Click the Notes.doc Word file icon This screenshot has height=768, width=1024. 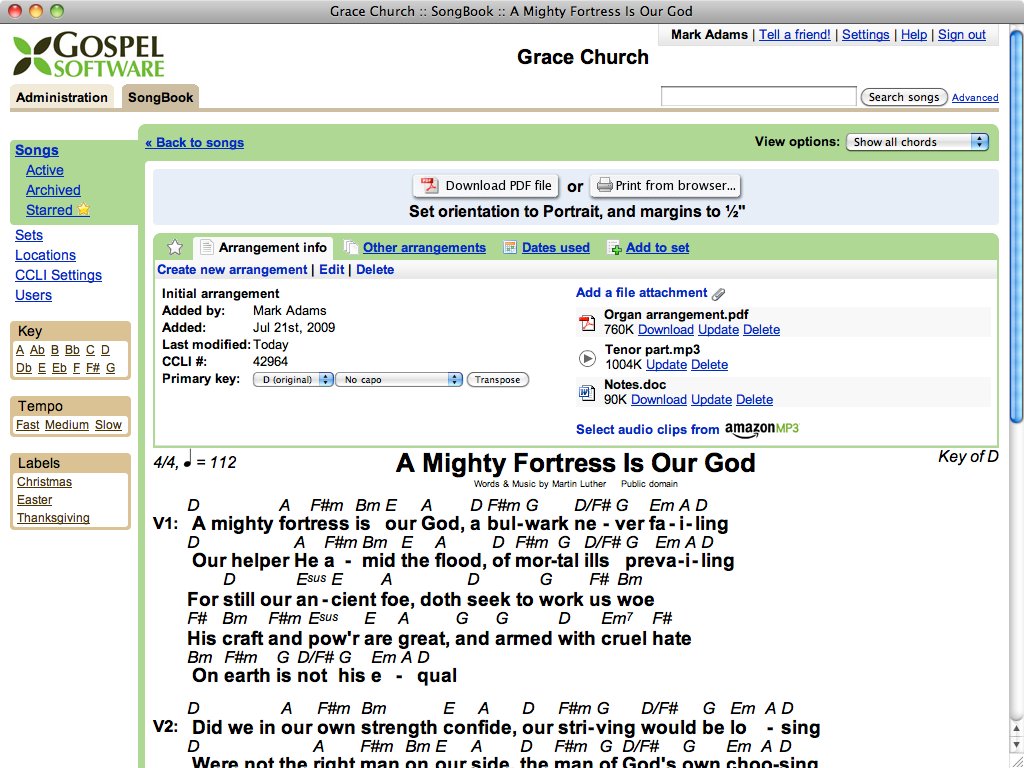(x=586, y=392)
